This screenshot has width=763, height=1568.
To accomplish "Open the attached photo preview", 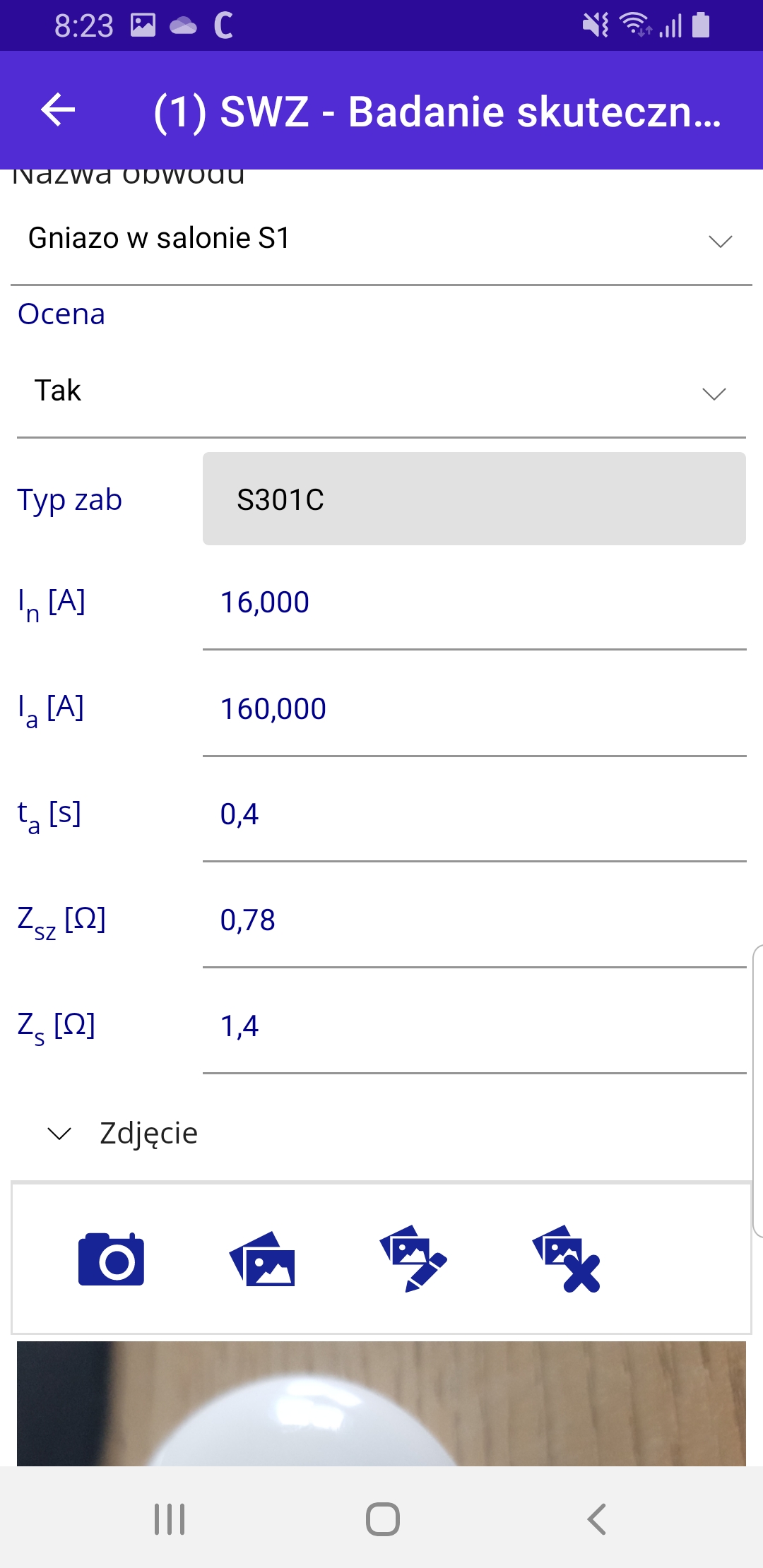I will tap(381, 1403).
